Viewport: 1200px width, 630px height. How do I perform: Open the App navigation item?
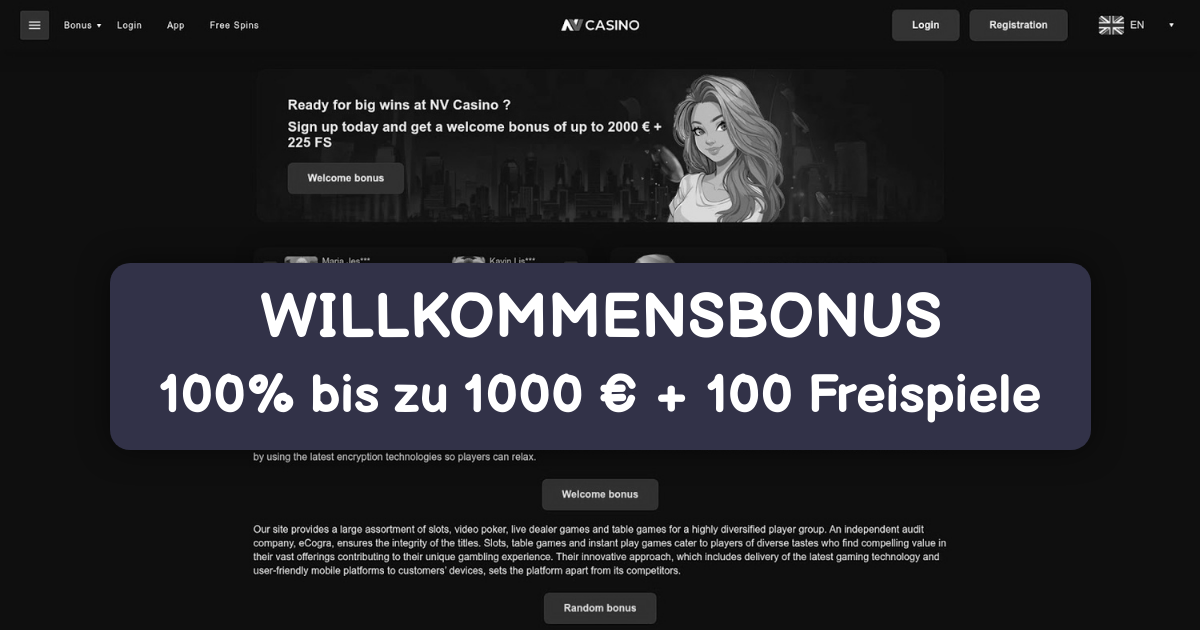tap(176, 25)
